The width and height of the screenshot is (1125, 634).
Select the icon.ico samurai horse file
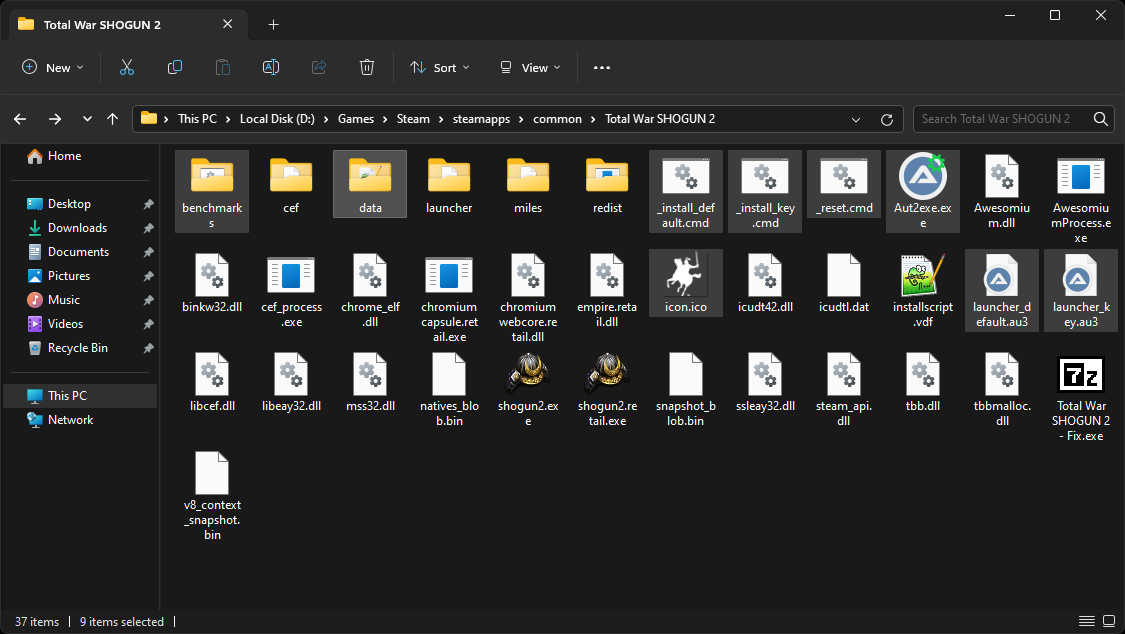pos(686,275)
